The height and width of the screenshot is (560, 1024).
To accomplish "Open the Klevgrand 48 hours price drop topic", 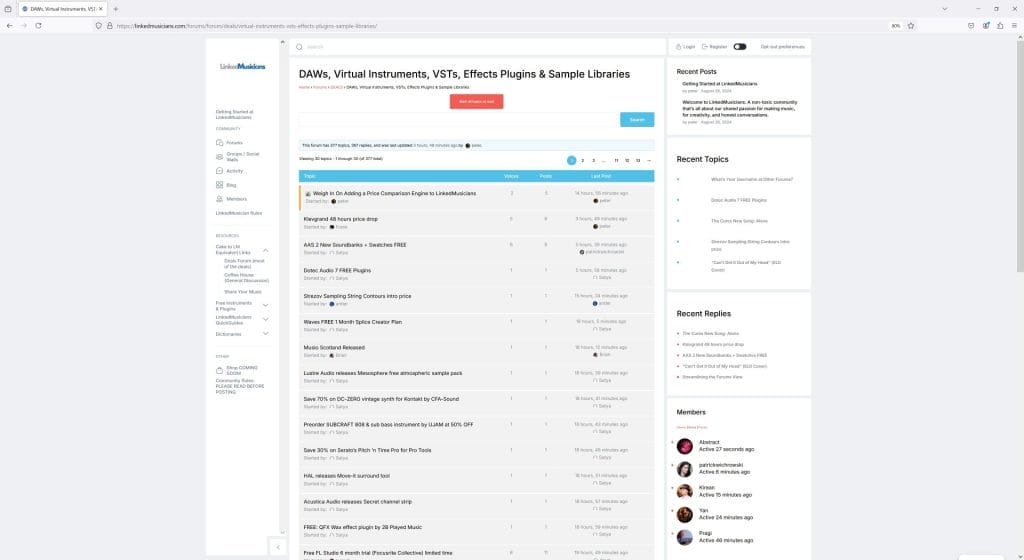I will (340, 218).
